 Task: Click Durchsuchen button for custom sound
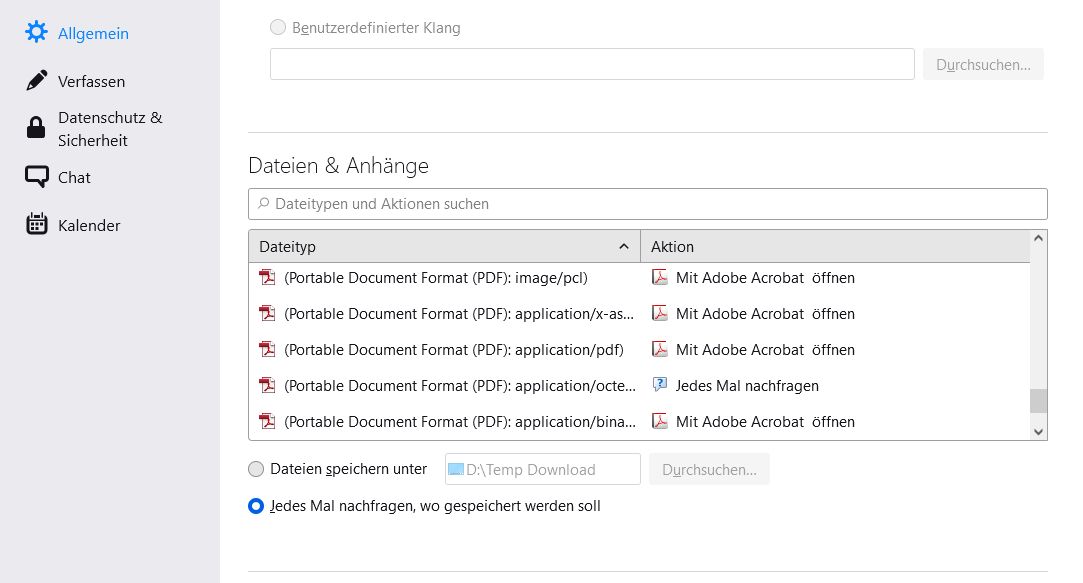[983, 65]
